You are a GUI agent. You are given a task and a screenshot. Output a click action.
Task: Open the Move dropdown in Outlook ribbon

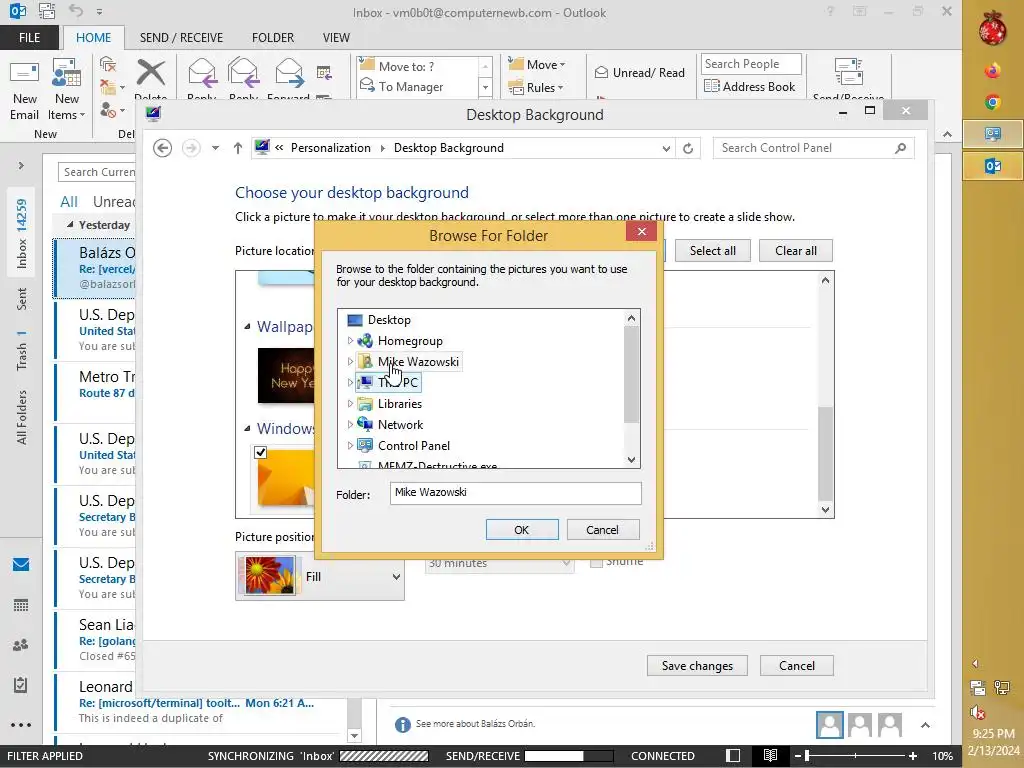pyautogui.click(x=537, y=65)
